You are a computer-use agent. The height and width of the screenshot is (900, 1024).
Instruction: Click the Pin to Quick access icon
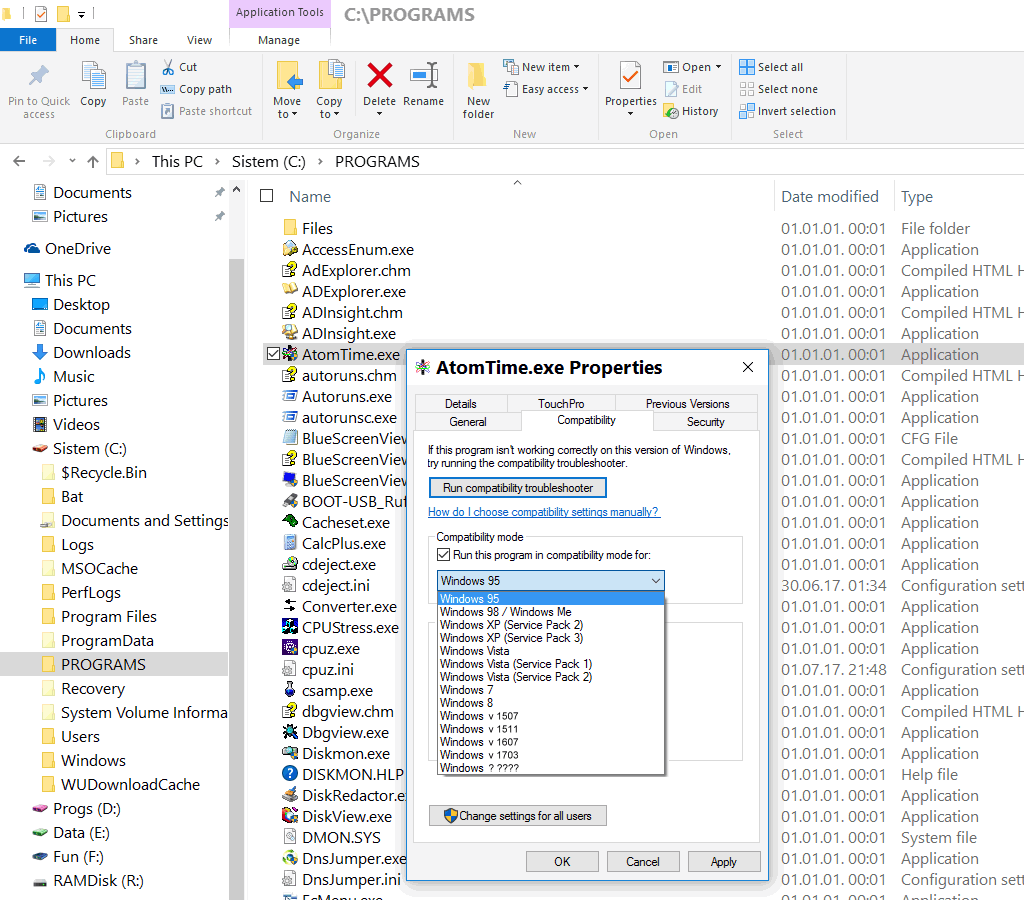click(39, 76)
